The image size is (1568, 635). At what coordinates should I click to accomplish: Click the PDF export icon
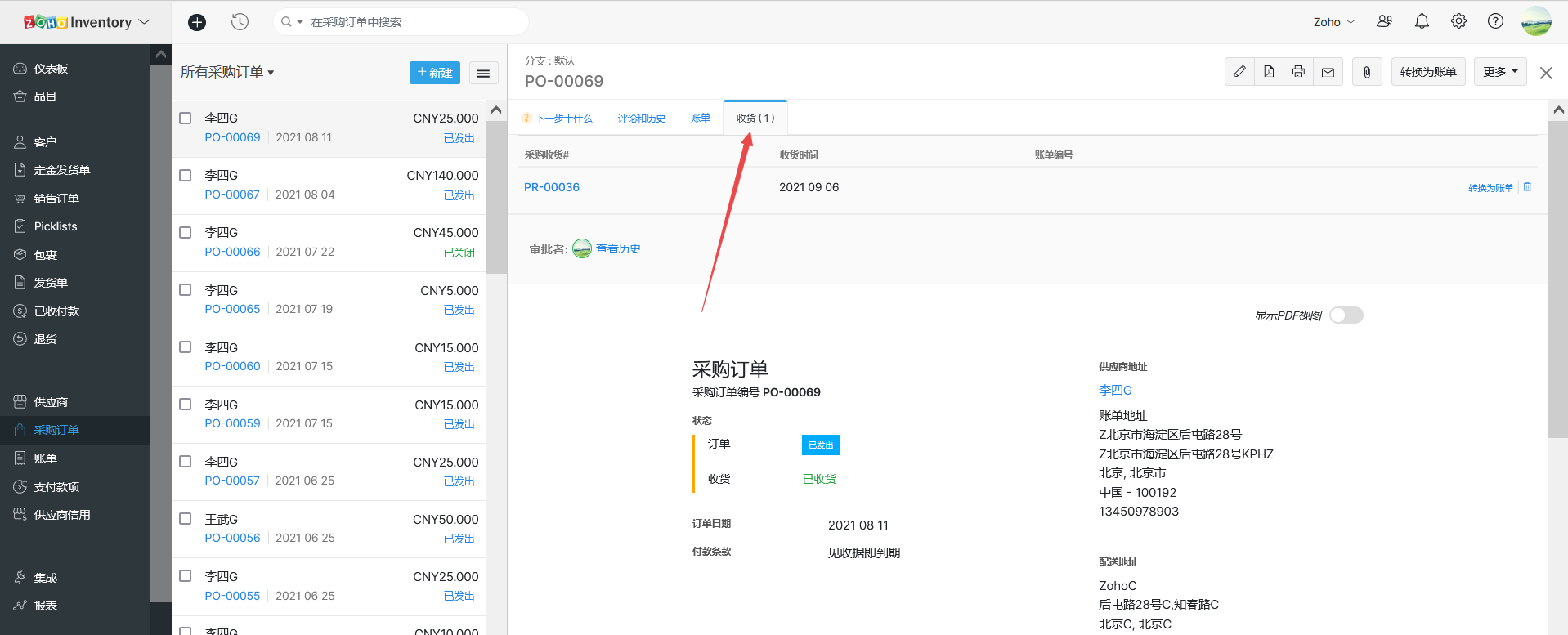(x=1269, y=72)
